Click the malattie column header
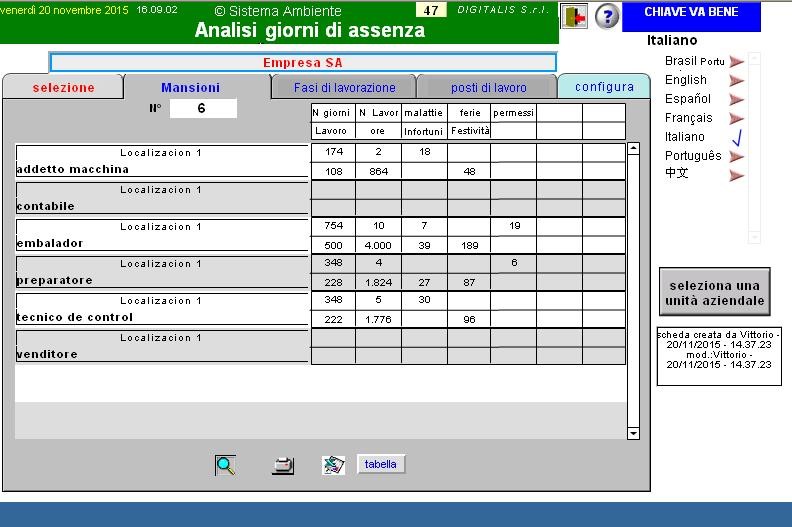The width and height of the screenshot is (792, 527). pos(424,113)
